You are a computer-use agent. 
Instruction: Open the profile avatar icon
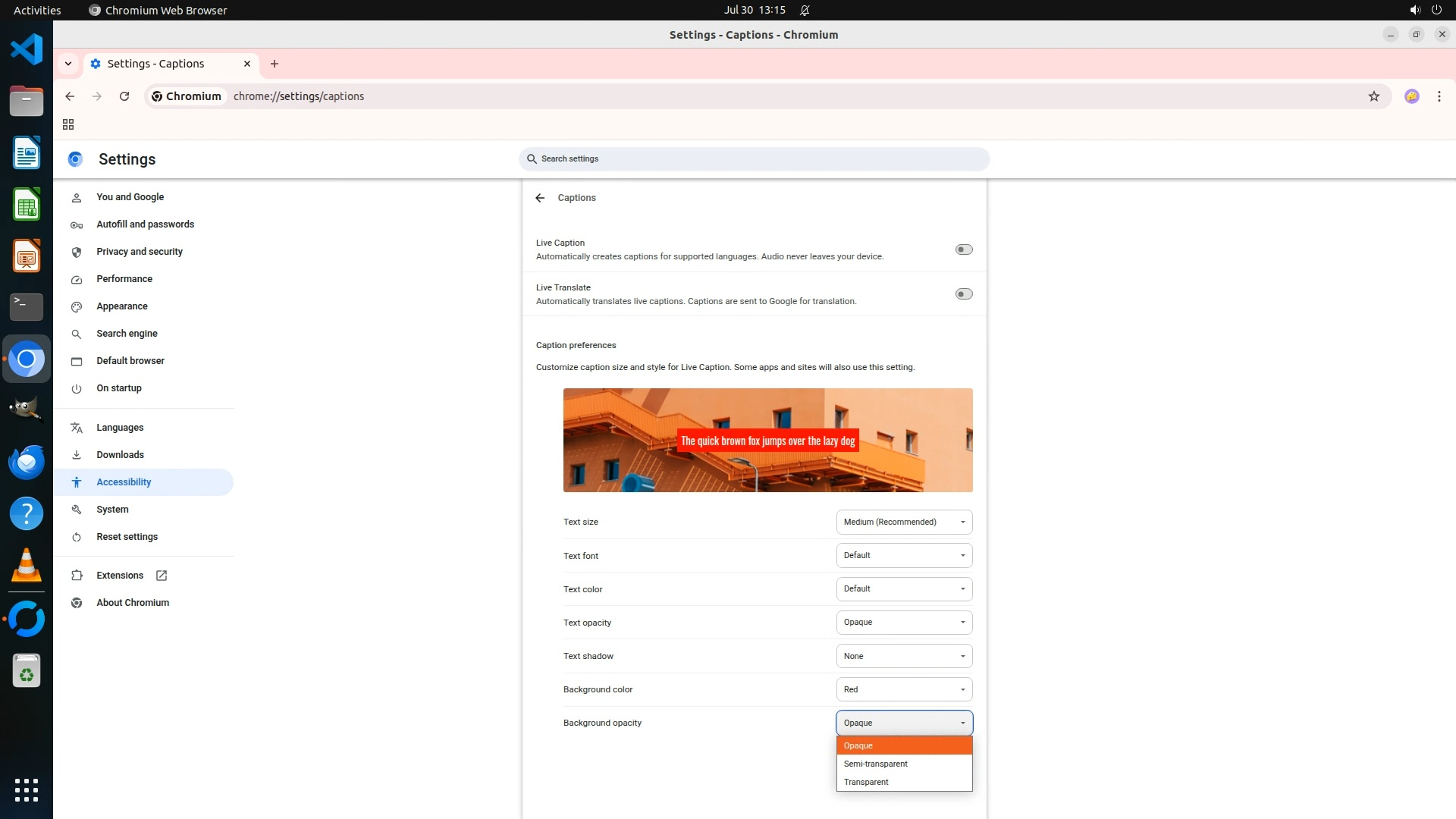[x=1411, y=96]
